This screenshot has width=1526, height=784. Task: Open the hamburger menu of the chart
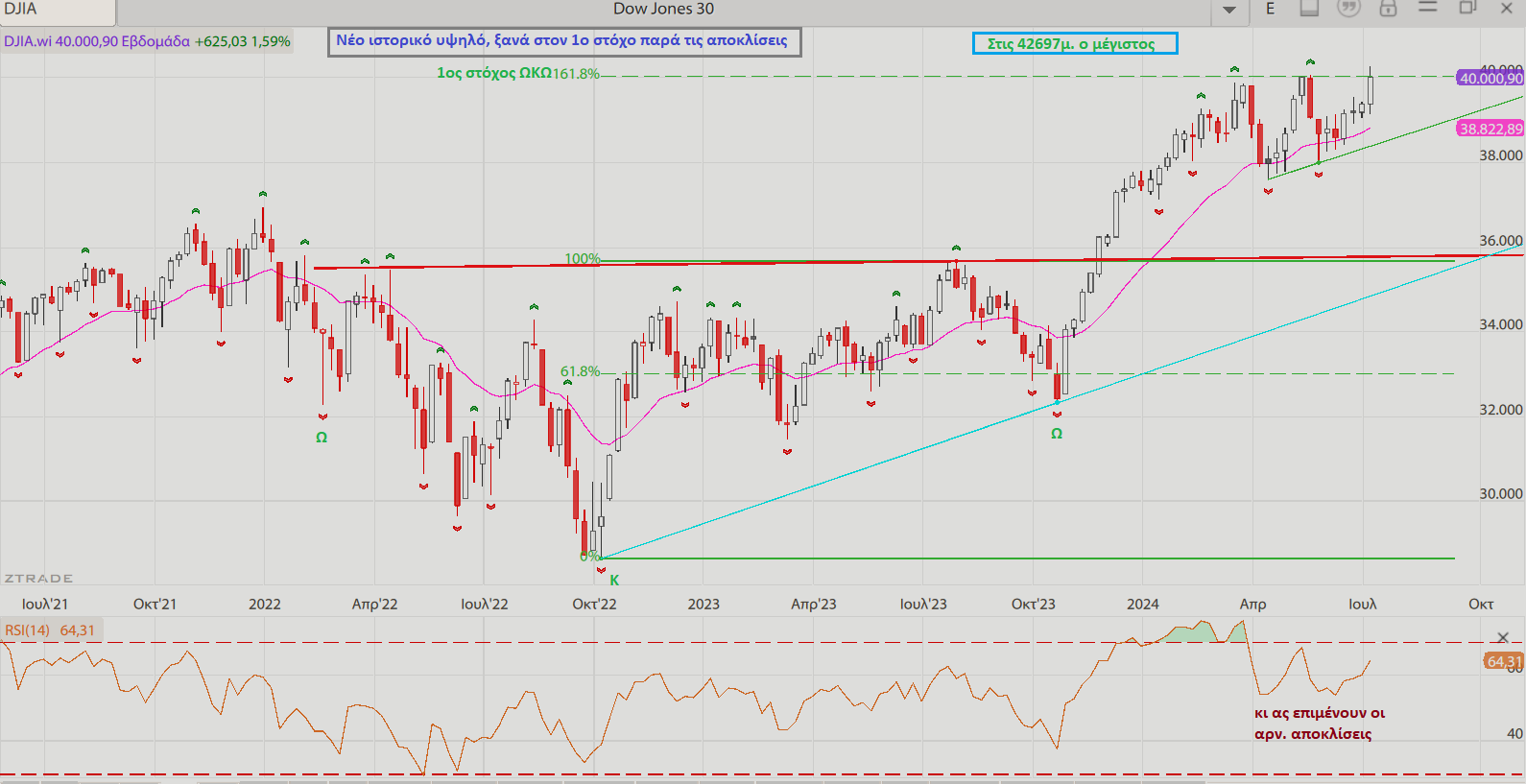1427,7
